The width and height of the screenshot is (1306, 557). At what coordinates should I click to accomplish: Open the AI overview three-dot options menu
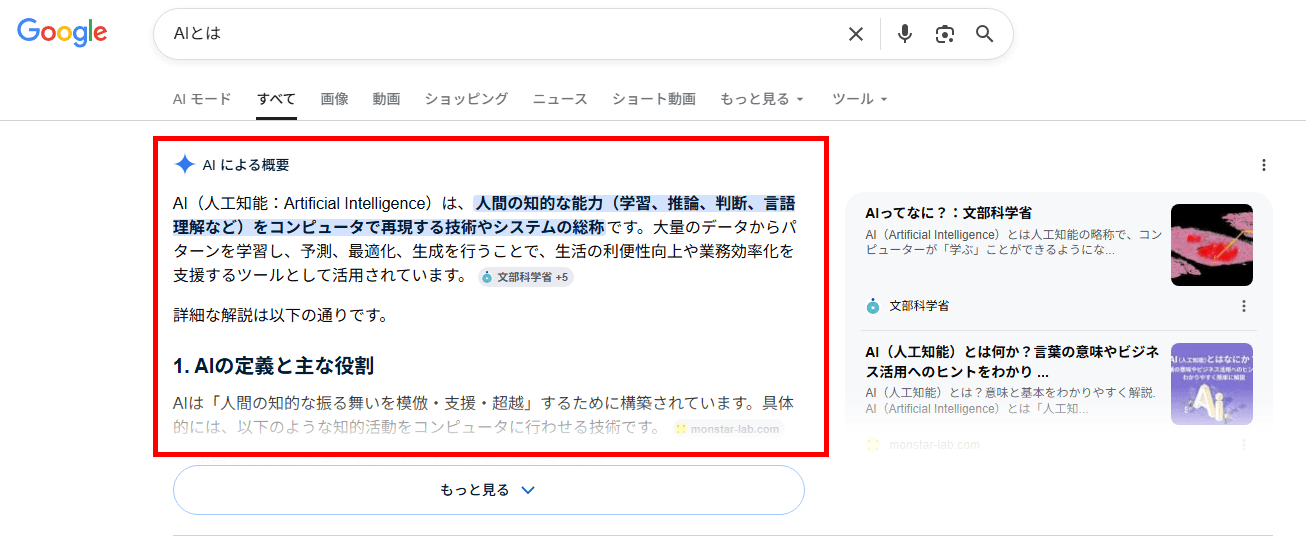click(1264, 165)
